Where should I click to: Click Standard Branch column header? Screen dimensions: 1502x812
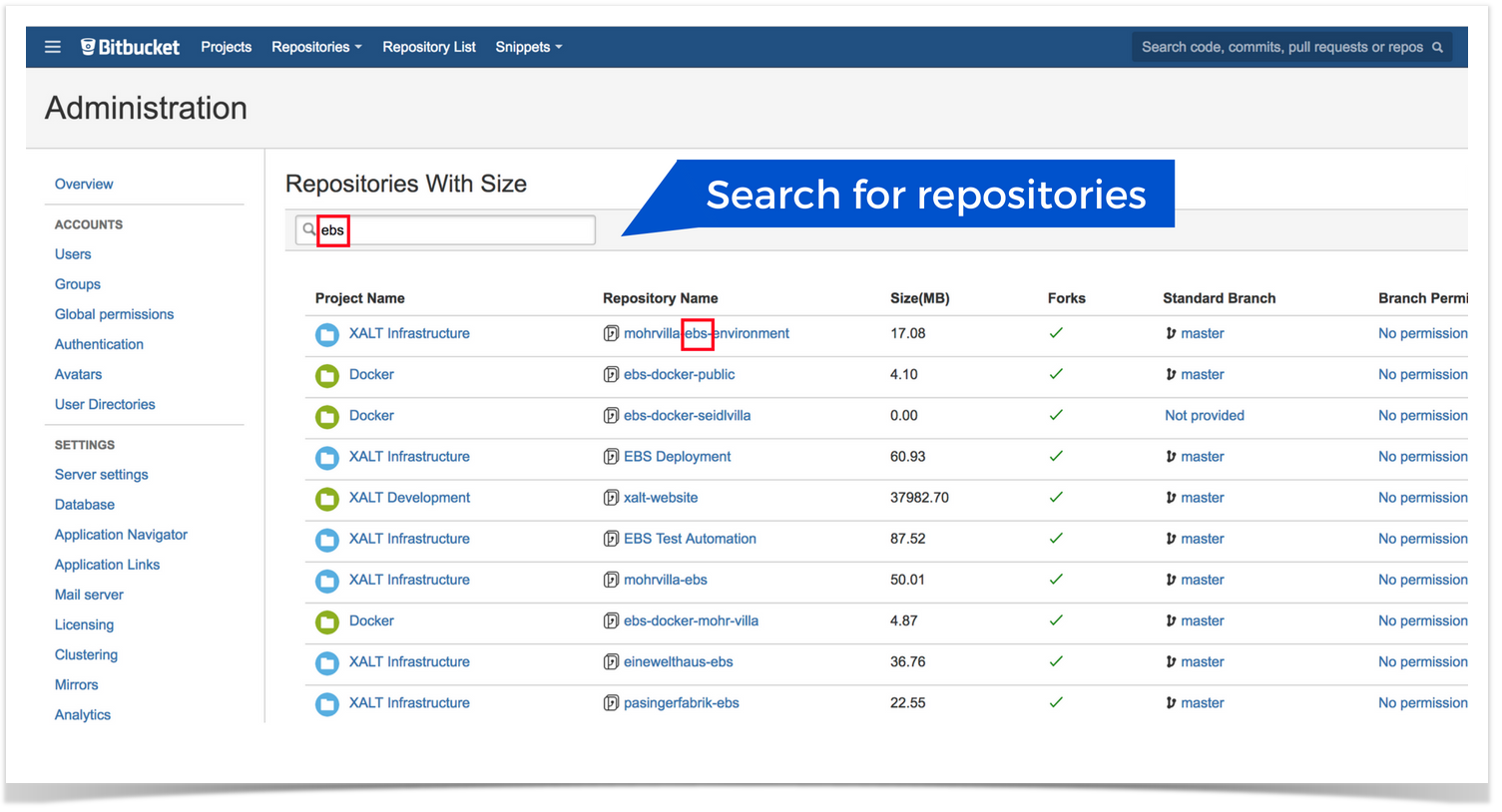click(x=1220, y=297)
